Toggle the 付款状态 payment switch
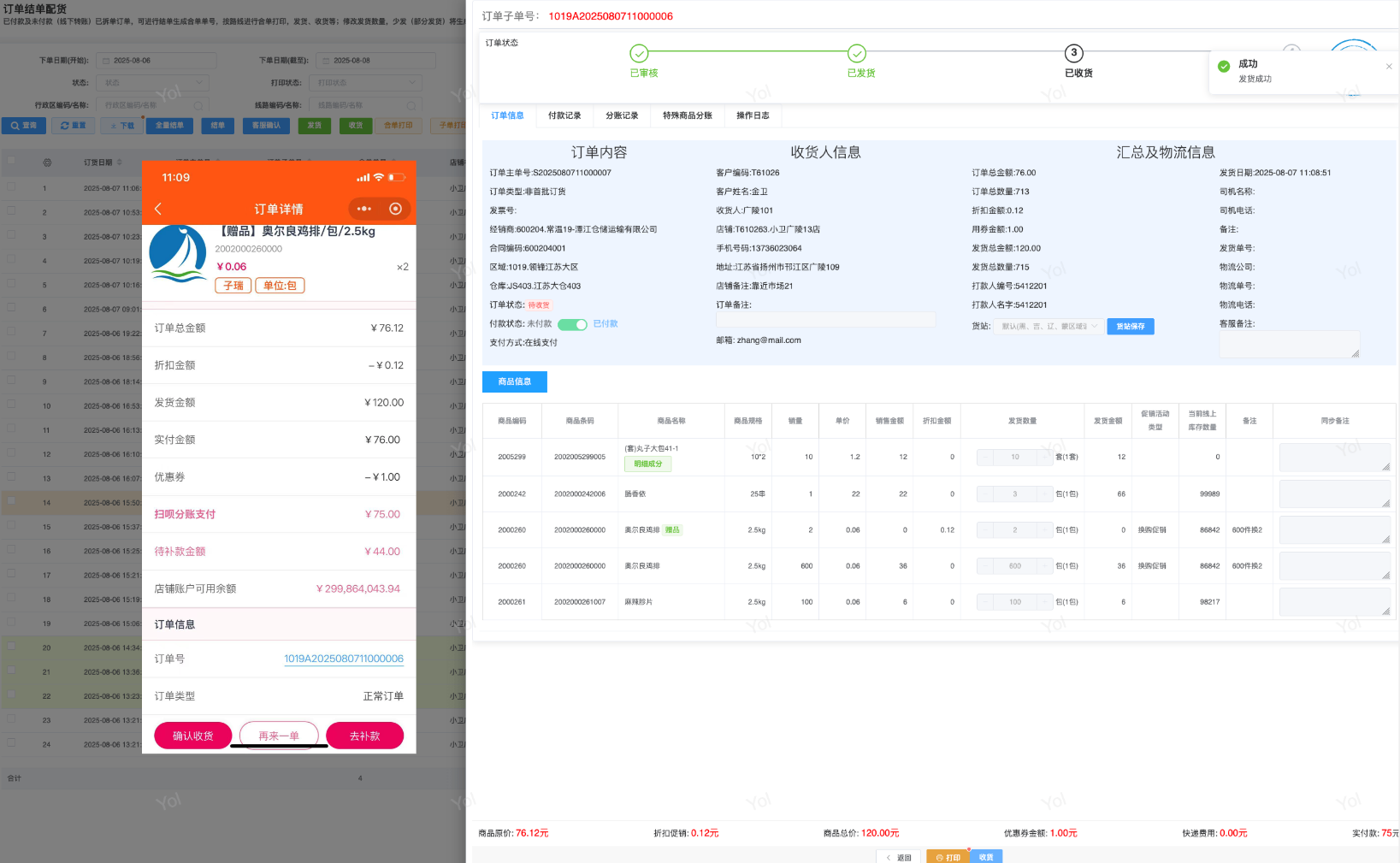Viewport: 1400px width, 863px height. (572, 324)
